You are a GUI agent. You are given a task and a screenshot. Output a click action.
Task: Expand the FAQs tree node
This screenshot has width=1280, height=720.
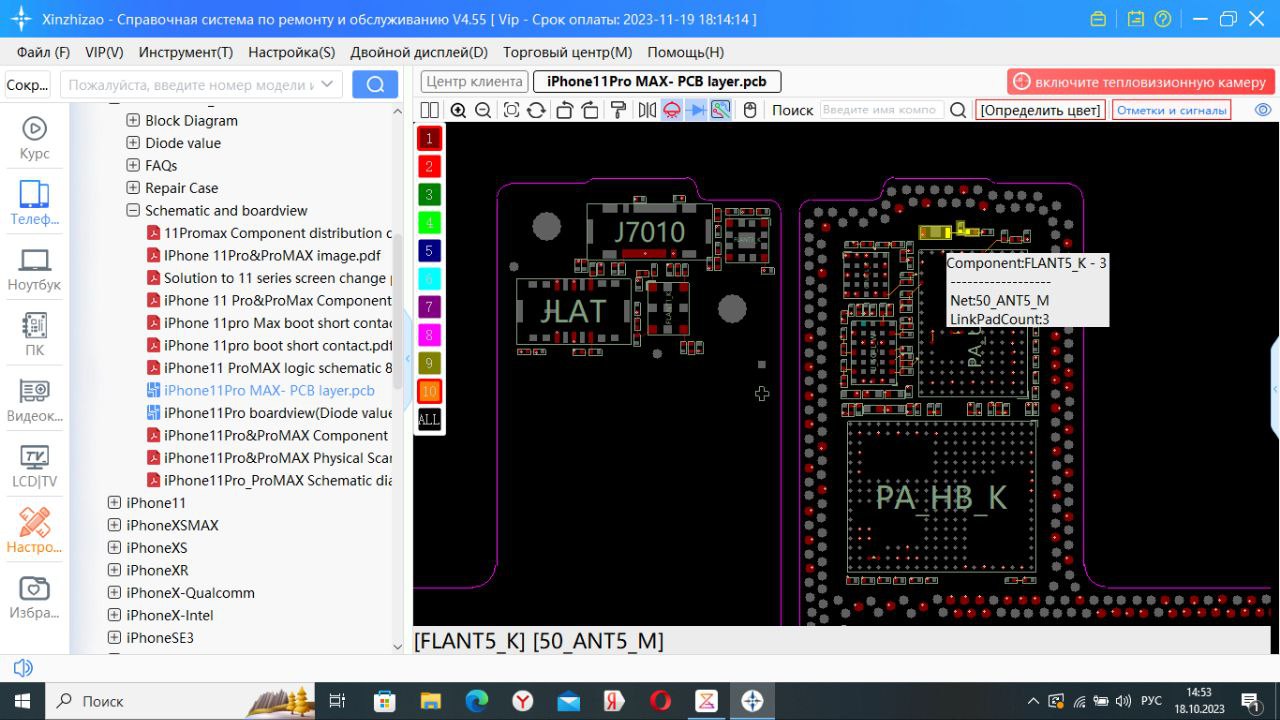coord(133,165)
